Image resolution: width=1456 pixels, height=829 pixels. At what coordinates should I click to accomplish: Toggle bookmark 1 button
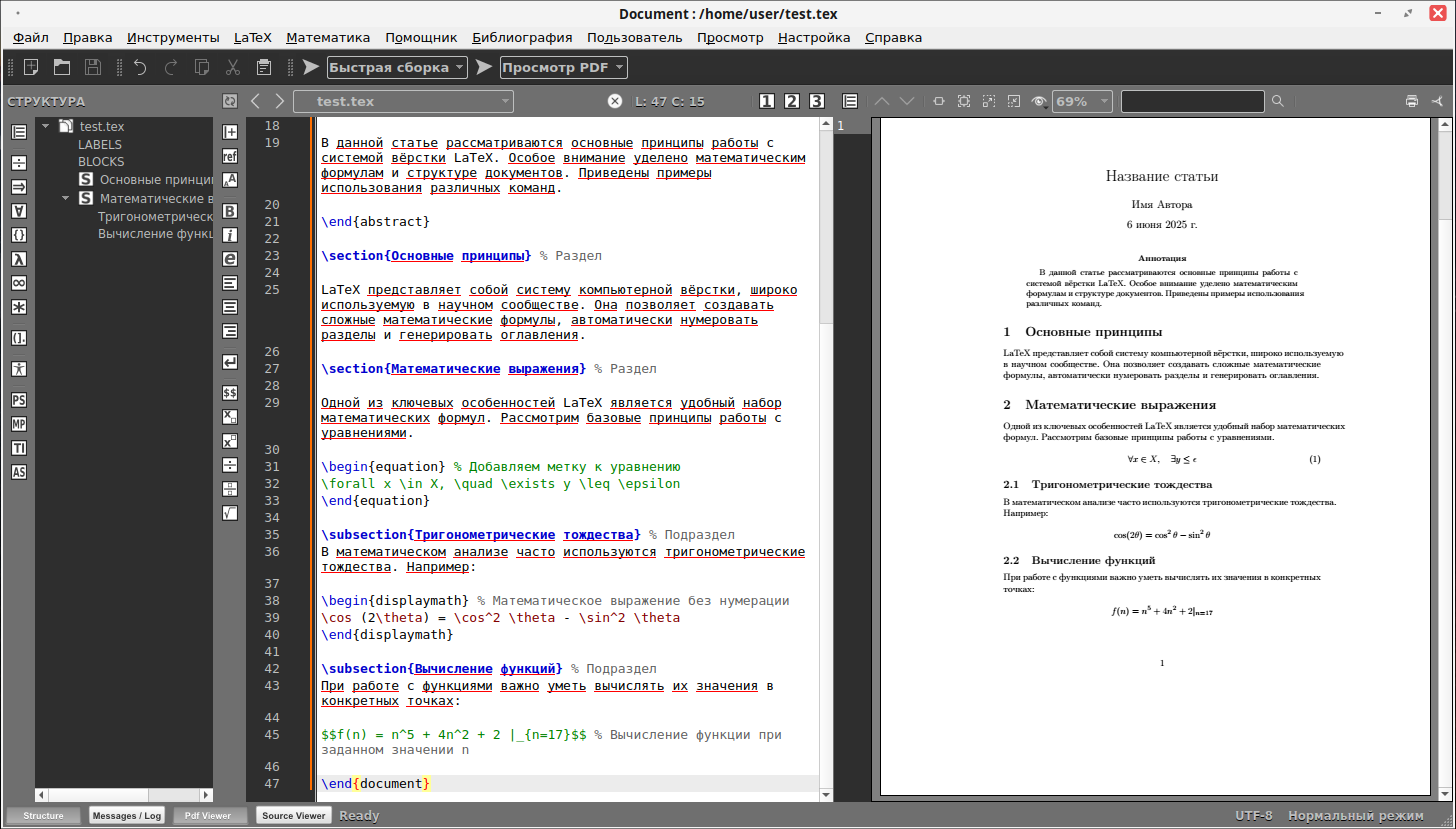point(767,101)
